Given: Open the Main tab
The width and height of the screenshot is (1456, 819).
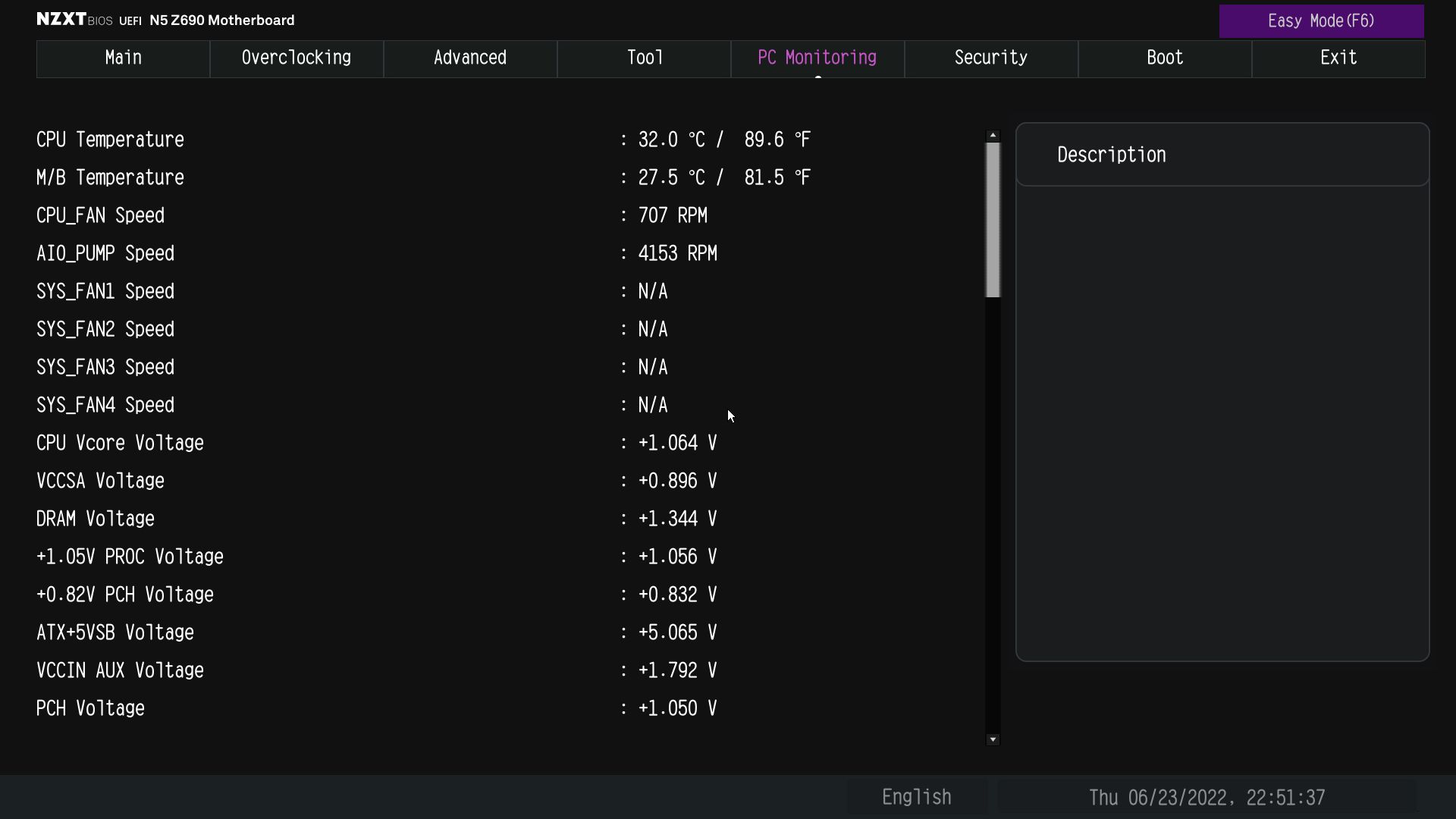Looking at the screenshot, I should 123,58.
